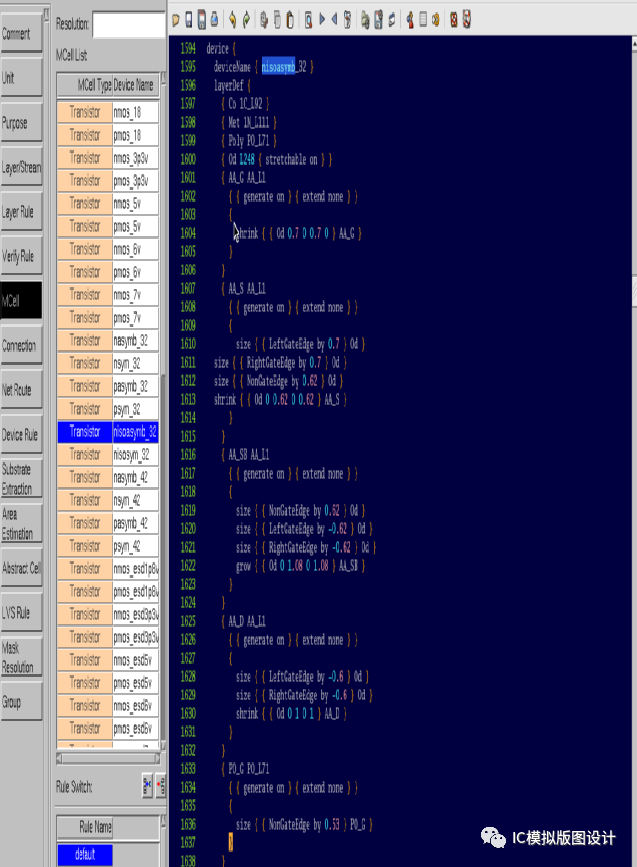Open the Abstract Cell section

[x=21, y=568]
